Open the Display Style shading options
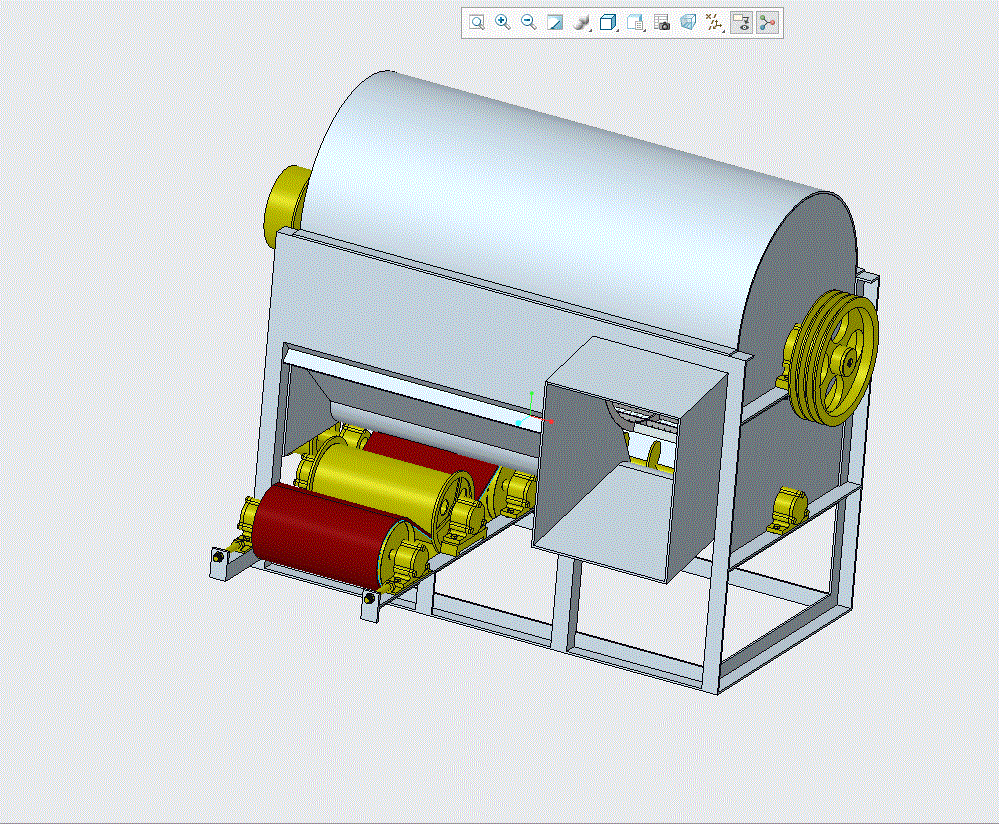Image resolution: width=999 pixels, height=824 pixels. point(582,23)
